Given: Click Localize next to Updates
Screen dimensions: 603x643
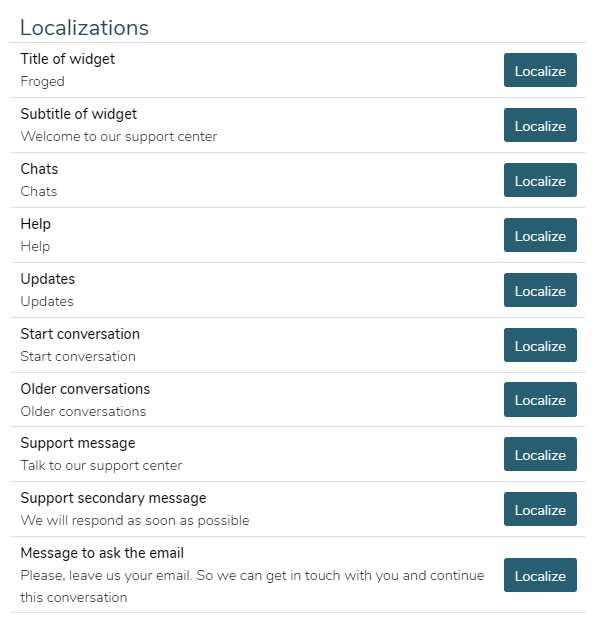Looking at the screenshot, I should point(540,290).
